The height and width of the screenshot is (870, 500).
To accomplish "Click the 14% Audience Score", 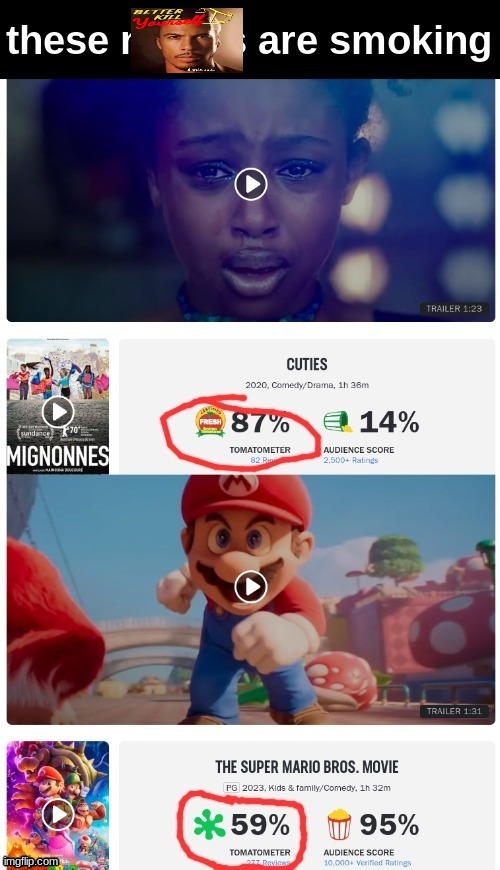I will pos(389,422).
